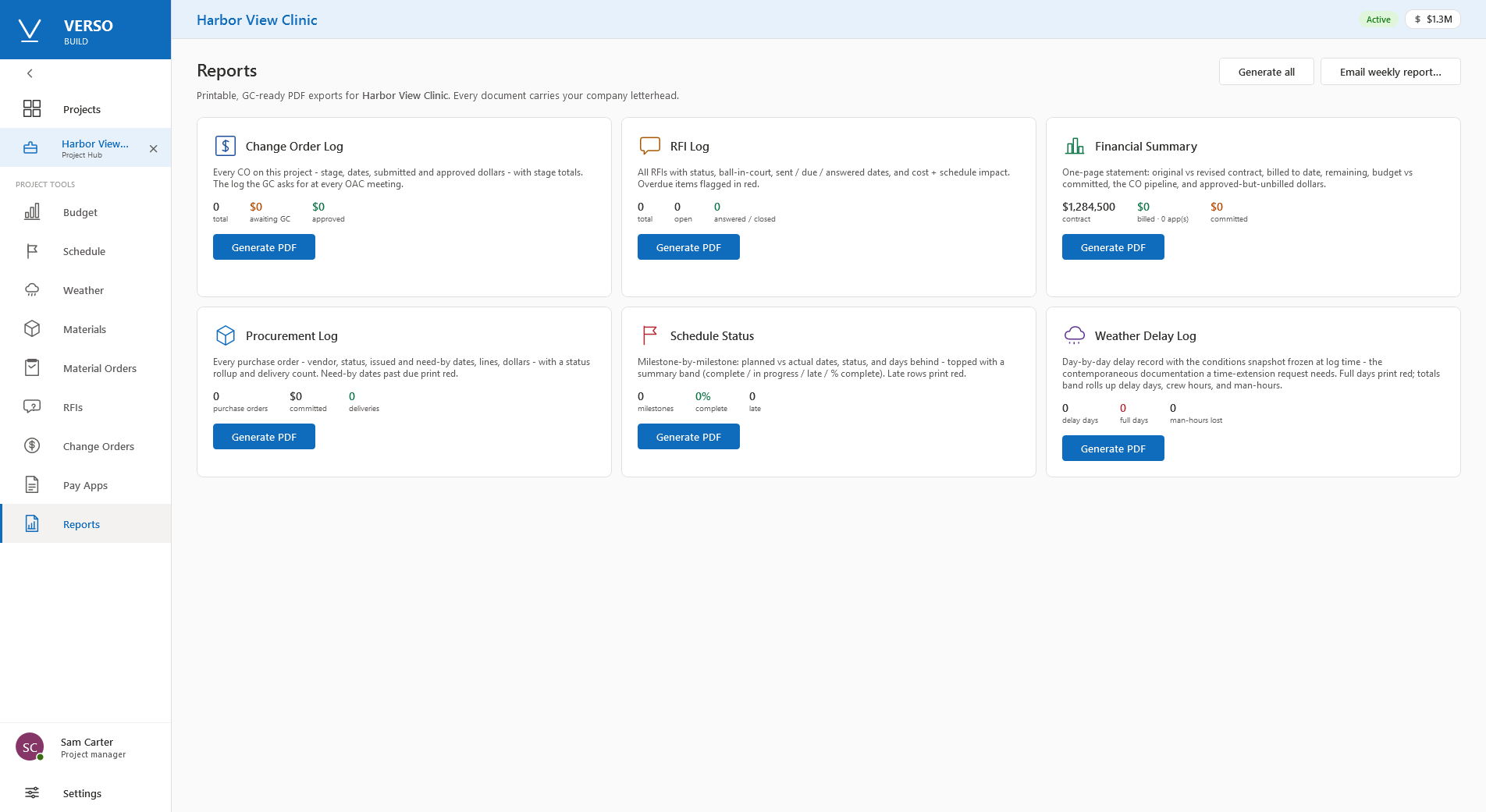Screen dimensions: 1486x812
Task: Click Generate all button
Action: pyautogui.click(x=1266, y=72)
